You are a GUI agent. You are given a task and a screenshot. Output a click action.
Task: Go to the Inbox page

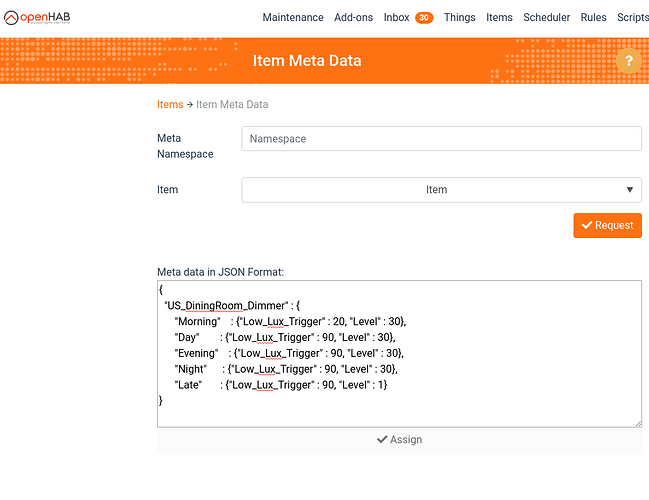[397, 17]
